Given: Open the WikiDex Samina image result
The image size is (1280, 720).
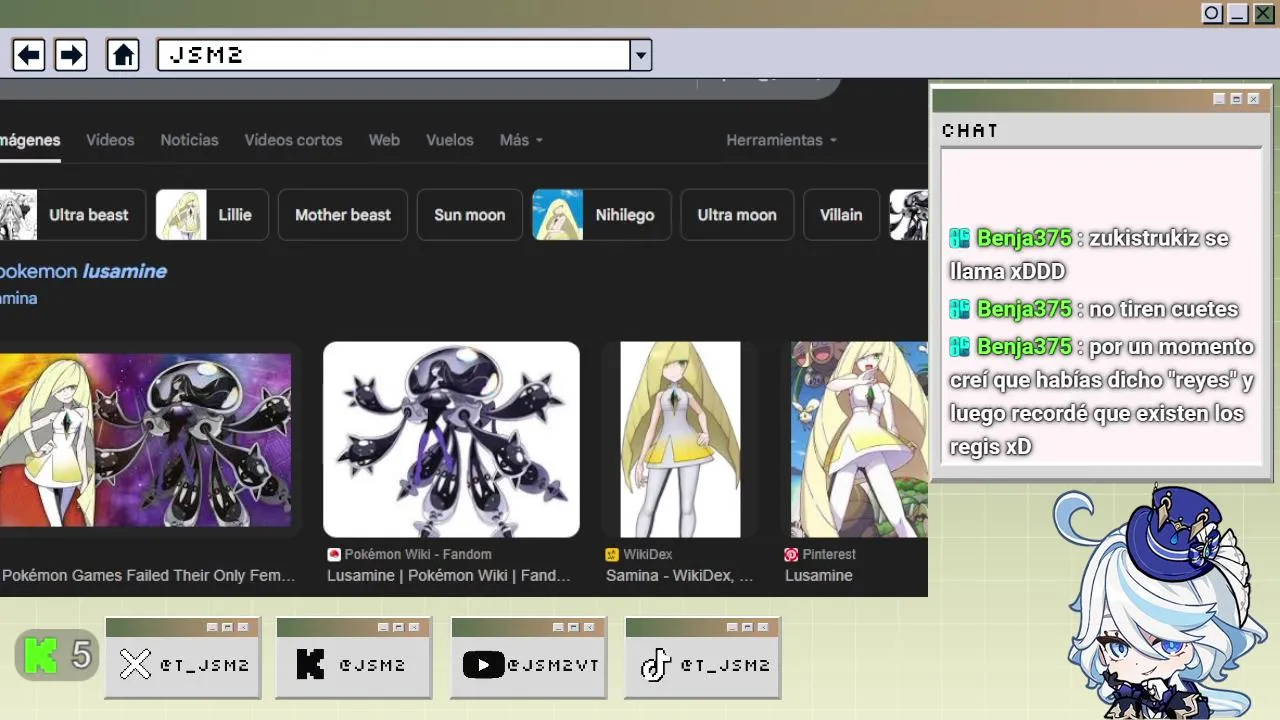Looking at the screenshot, I should (x=680, y=440).
